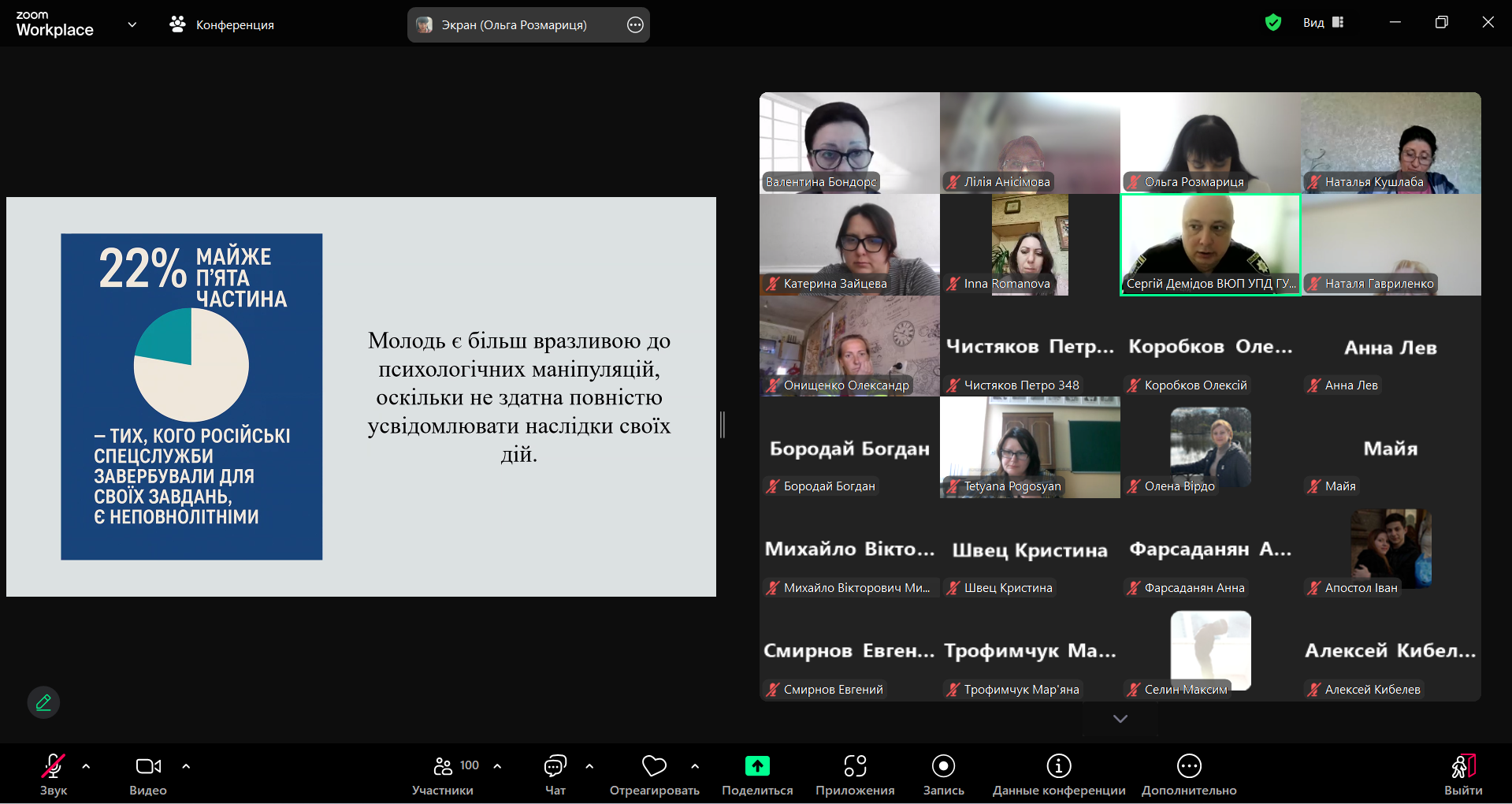Open the Конференция menu item
Screen dimensions: 1512x804
pos(221,24)
